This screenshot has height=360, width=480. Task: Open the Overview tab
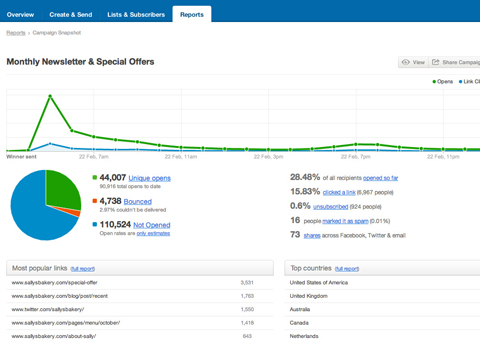[x=20, y=15]
